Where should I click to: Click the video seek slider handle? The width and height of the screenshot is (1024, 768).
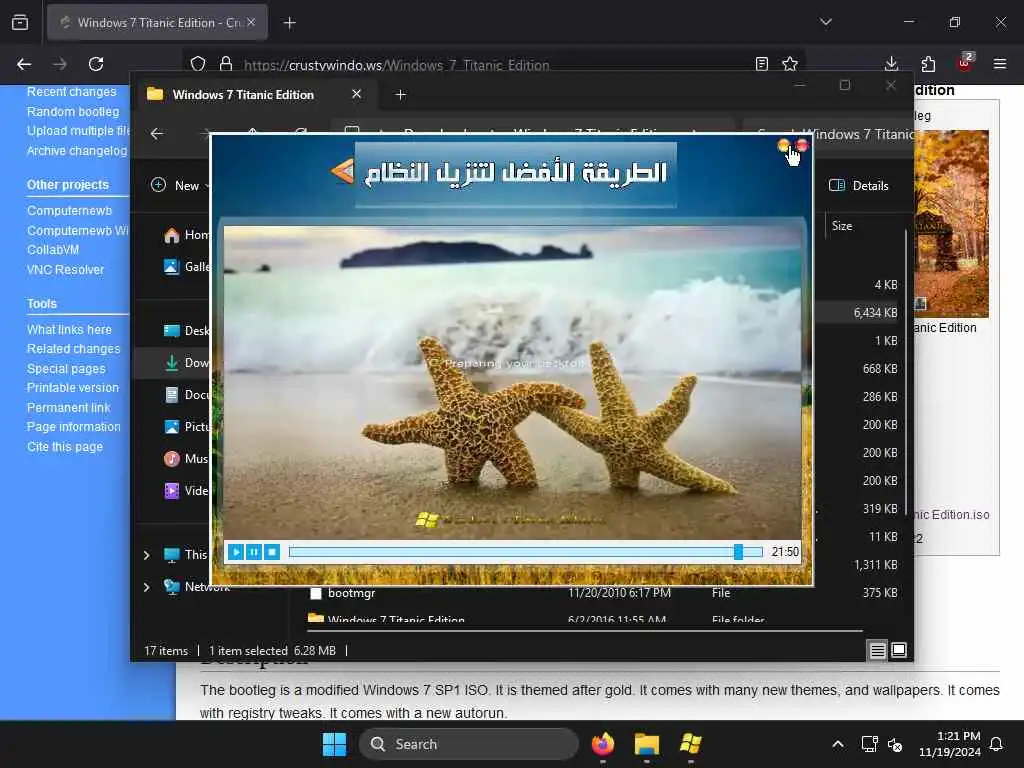tap(738, 552)
